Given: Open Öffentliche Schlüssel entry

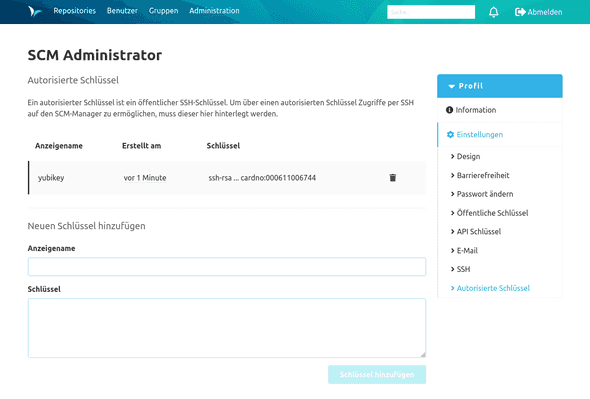Looking at the screenshot, I should (x=492, y=213).
